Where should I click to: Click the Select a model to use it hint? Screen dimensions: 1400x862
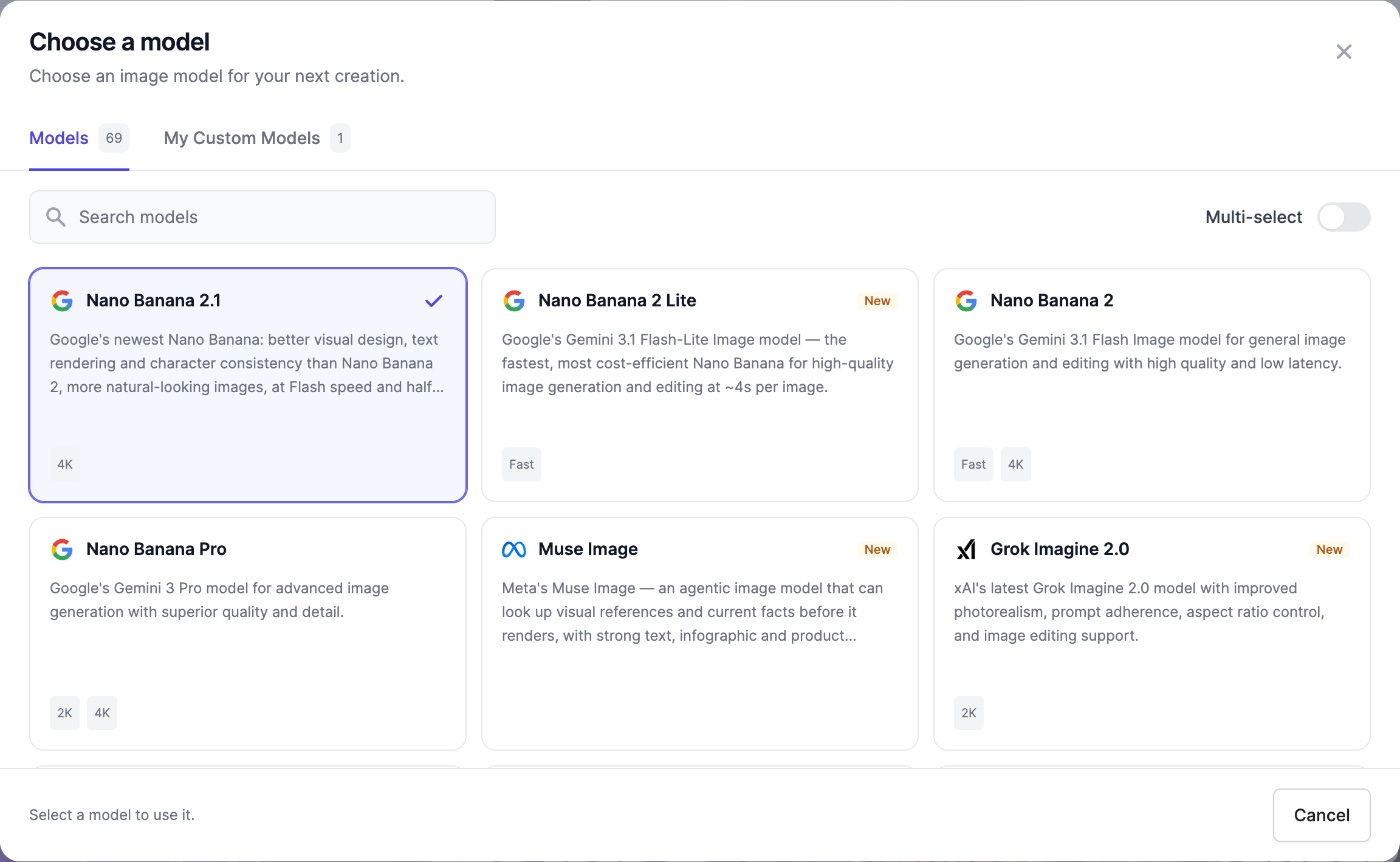112,815
